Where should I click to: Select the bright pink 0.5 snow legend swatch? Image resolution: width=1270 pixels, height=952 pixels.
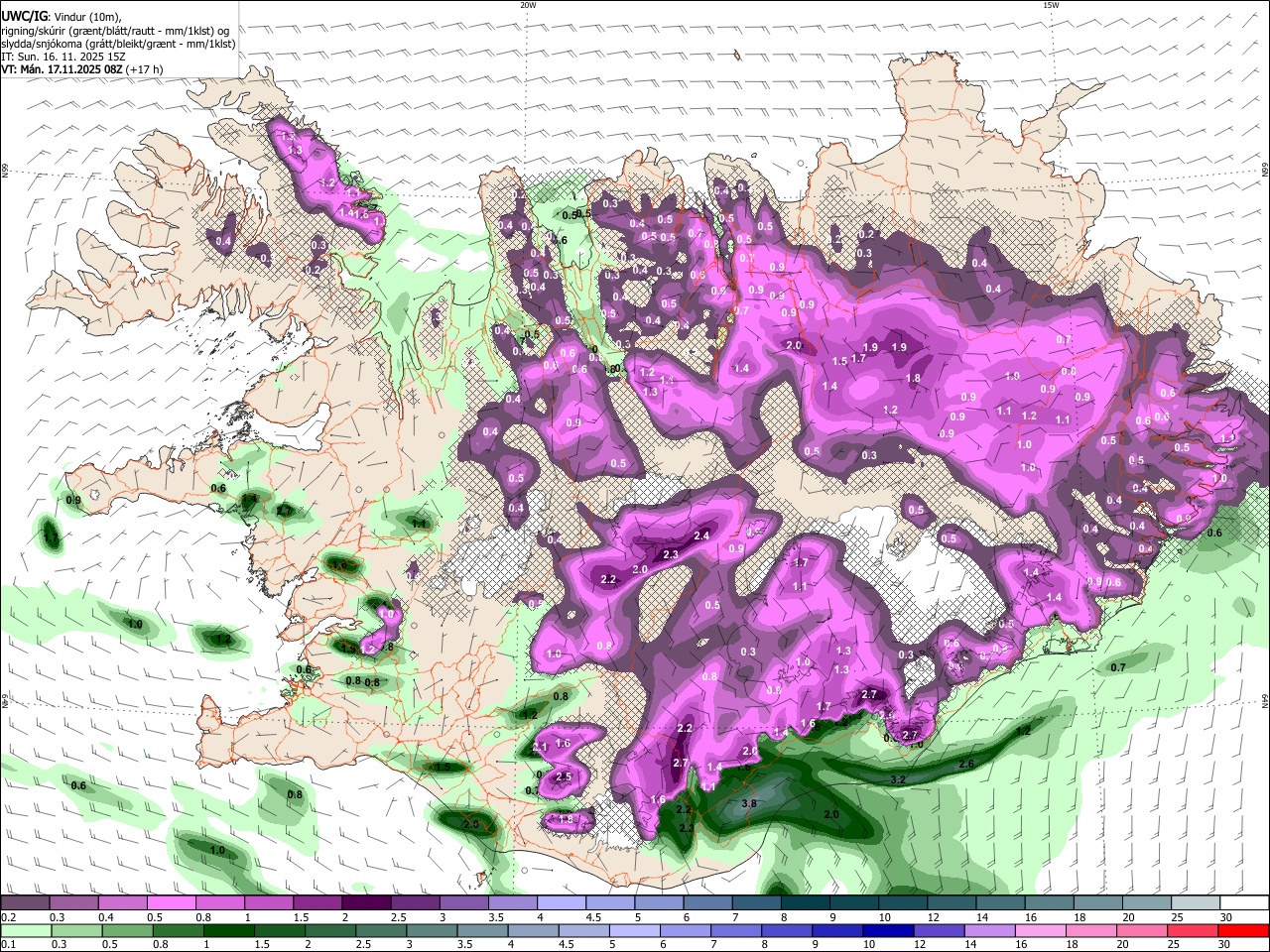[172, 902]
